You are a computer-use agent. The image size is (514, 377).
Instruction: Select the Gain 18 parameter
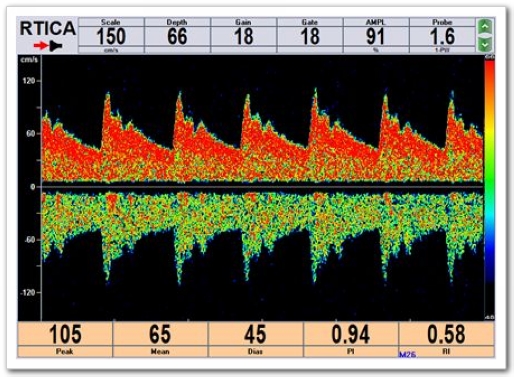point(243,36)
